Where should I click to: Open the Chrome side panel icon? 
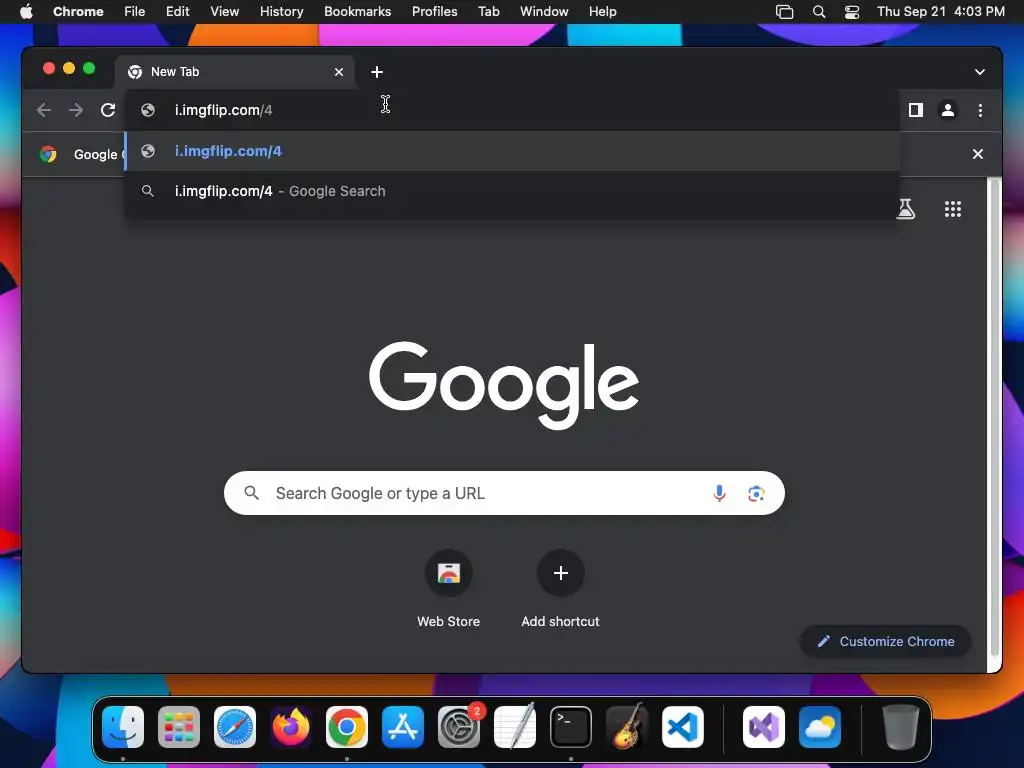pos(916,110)
